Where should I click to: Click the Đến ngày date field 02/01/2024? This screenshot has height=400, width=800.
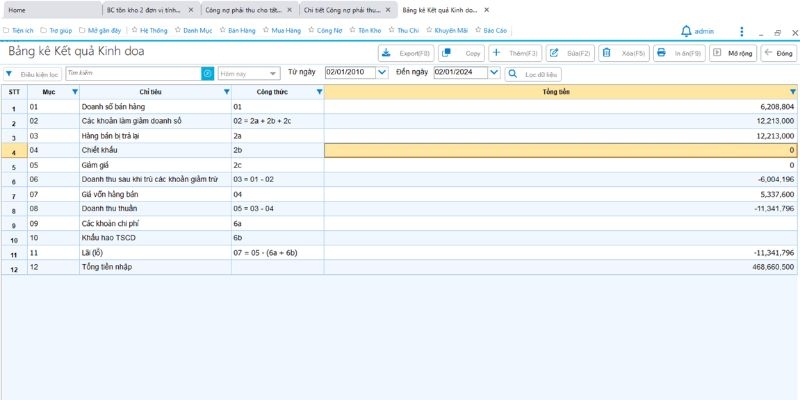point(461,72)
